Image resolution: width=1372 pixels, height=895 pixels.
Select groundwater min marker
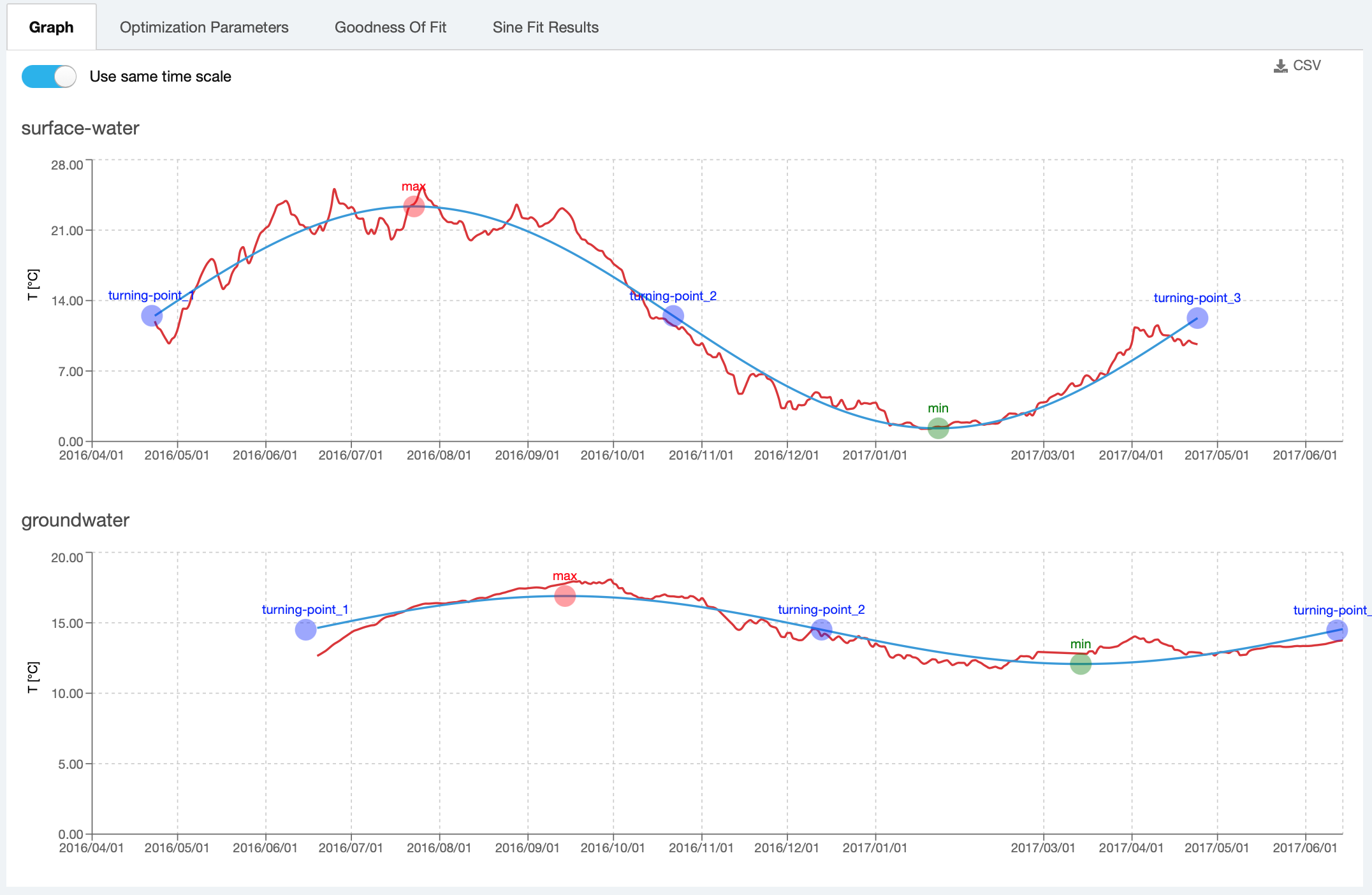pos(1081,664)
